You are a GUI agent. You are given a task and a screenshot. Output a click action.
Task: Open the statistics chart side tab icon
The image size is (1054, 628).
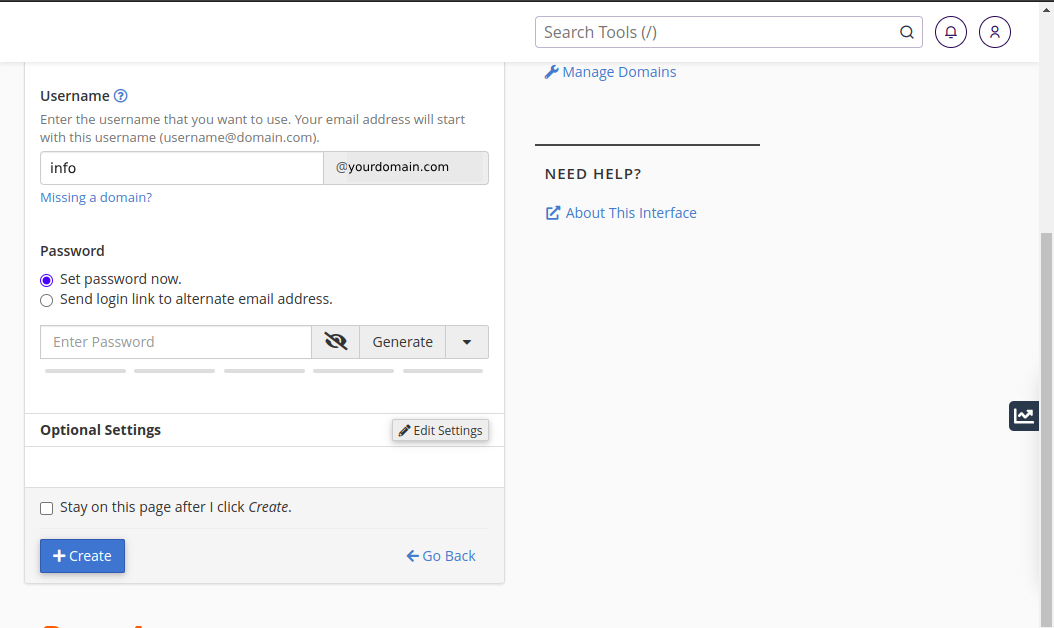(1024, 416)
